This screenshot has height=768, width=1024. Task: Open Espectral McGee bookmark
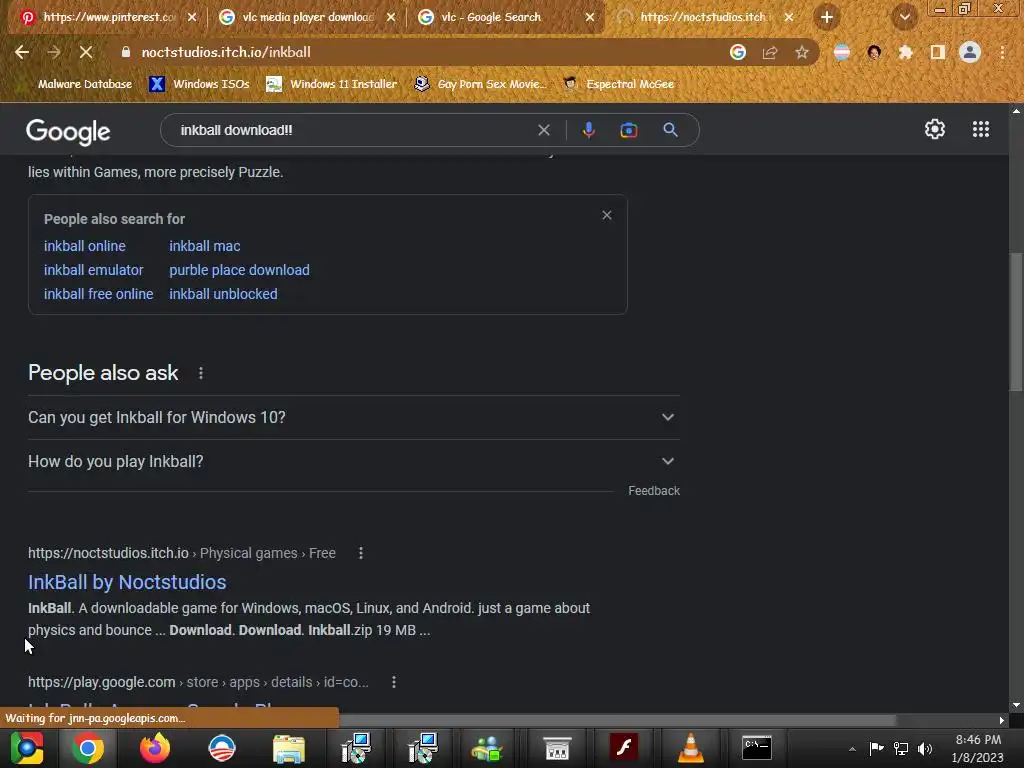(x=618, y=84)
